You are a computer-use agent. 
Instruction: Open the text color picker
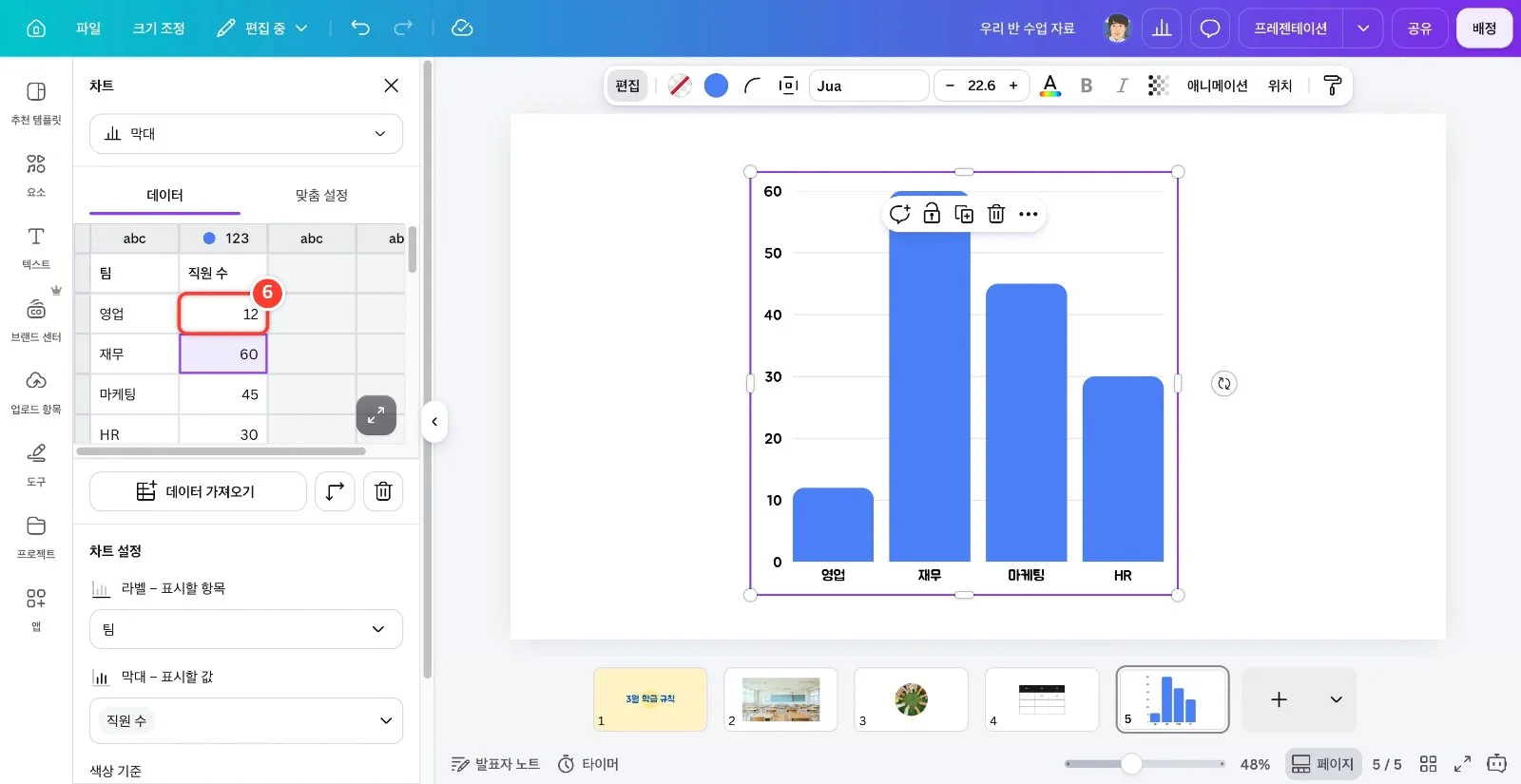[1049, 86]
